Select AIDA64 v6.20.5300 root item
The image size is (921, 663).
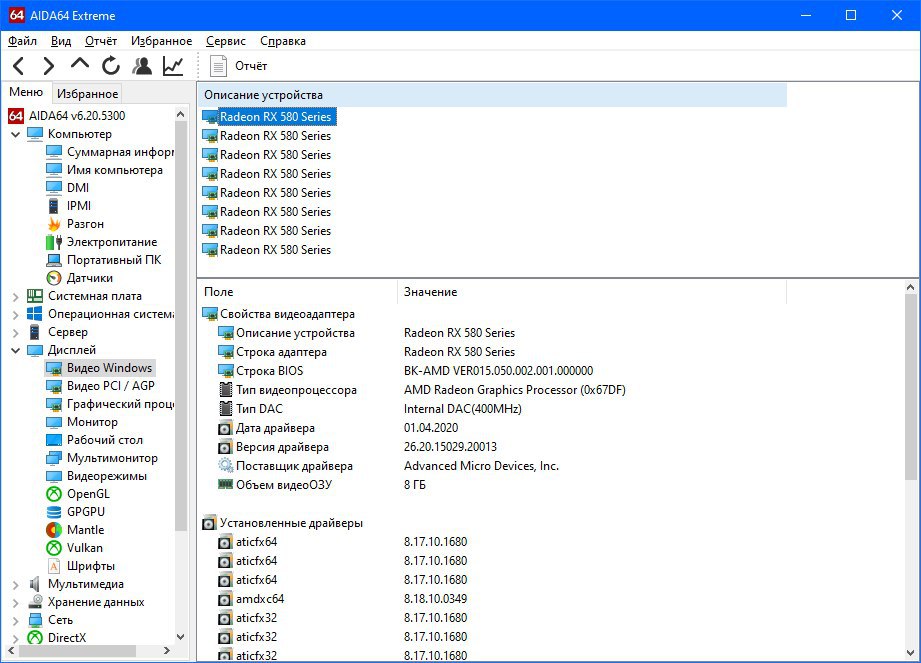(67, 116)
